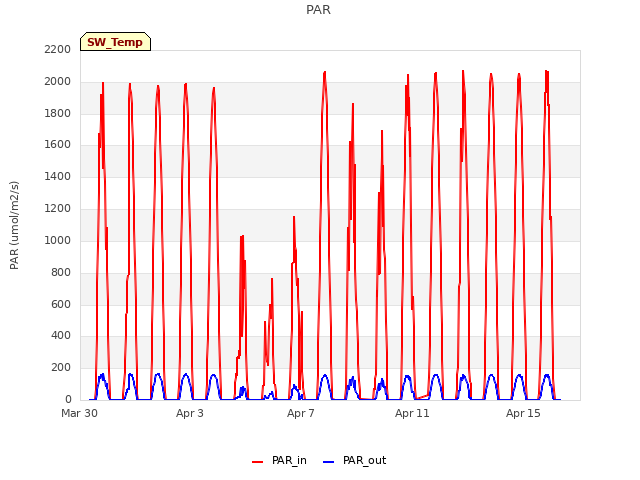
Task: Click the 2200 y-axis tick label
Action: click(58, 49)
